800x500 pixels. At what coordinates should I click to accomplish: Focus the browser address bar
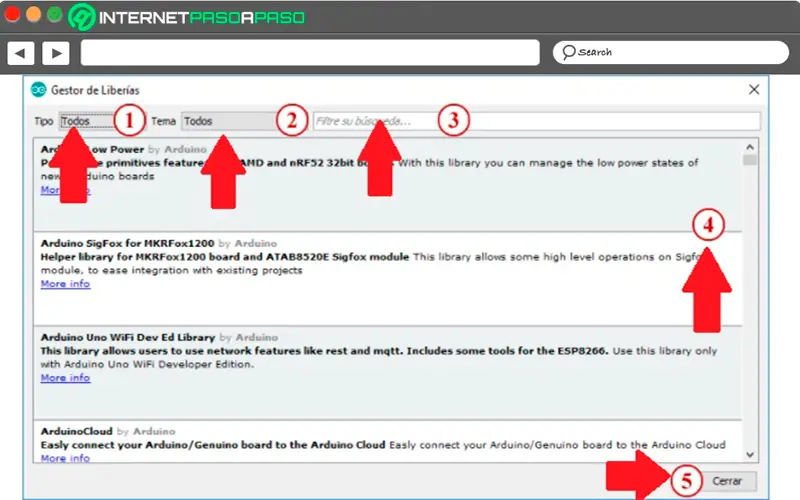(x=310, y=53)
